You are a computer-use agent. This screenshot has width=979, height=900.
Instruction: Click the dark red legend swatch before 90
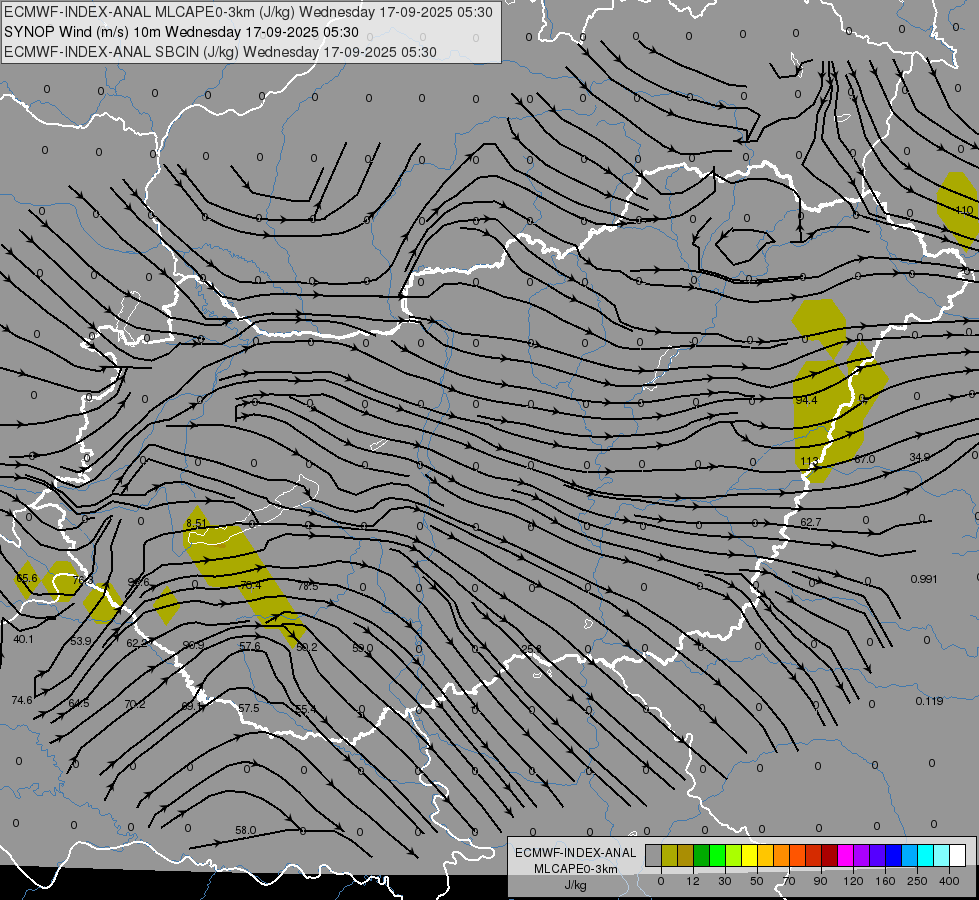click(x=829, y=856)
